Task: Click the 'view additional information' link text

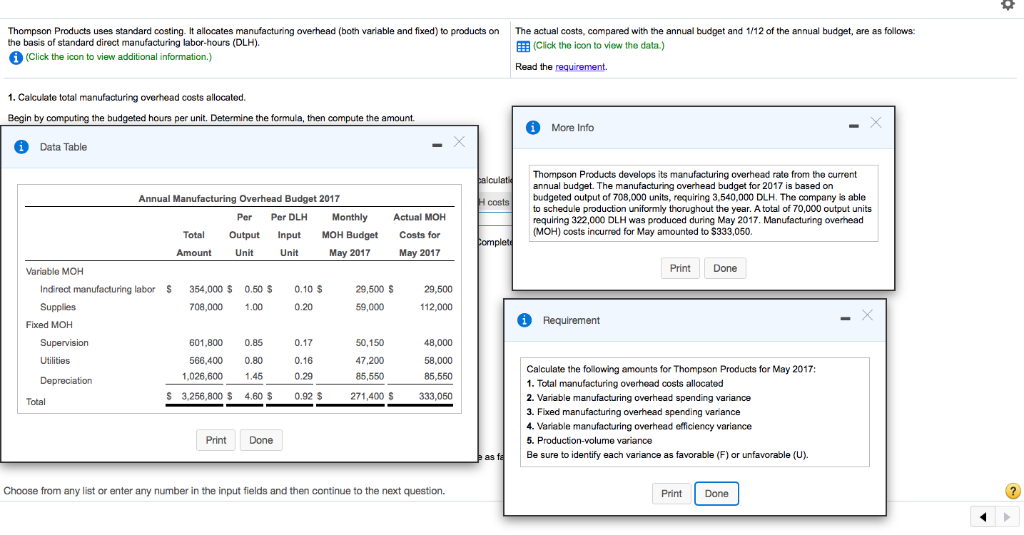Action: click(119, 57)
